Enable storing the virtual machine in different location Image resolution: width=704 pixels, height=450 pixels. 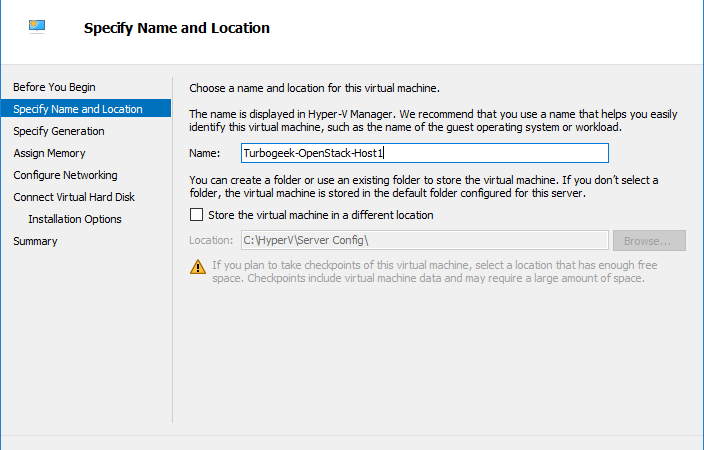[x=195, y=215]
